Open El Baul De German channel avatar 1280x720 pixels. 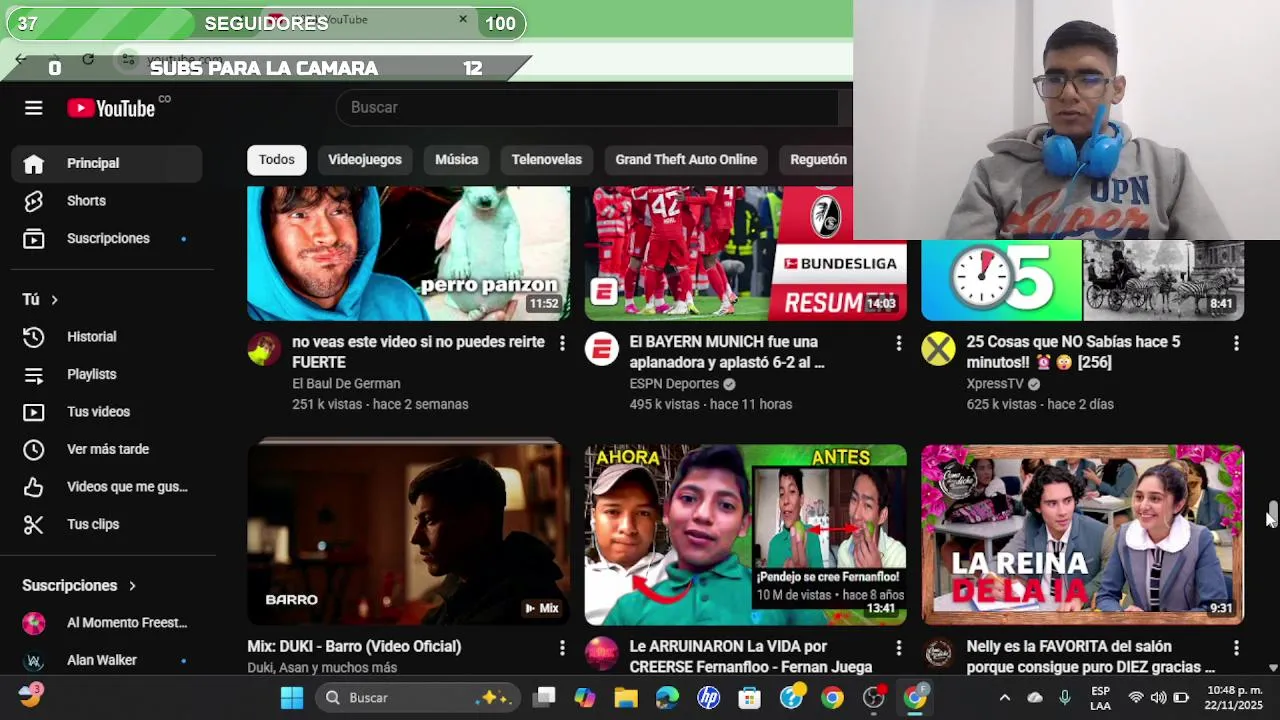(x=264, y=349)
